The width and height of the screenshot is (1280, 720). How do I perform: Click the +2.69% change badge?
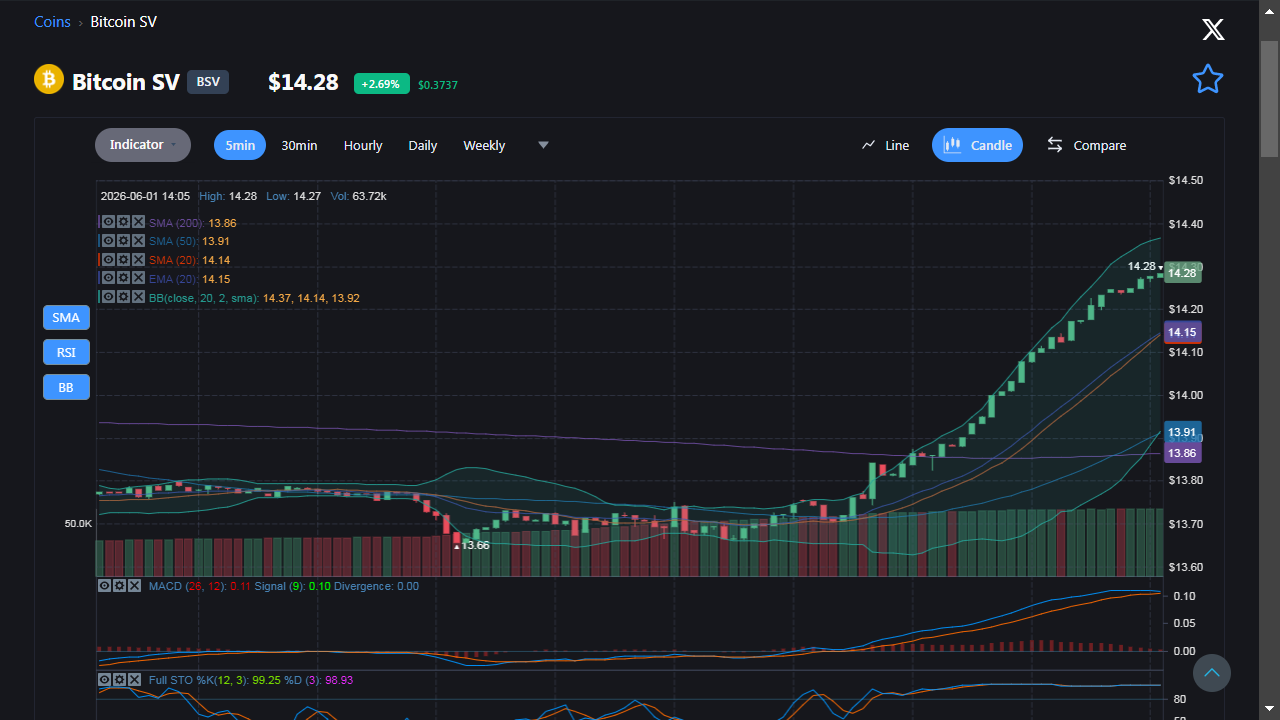(x=381, y=84)
